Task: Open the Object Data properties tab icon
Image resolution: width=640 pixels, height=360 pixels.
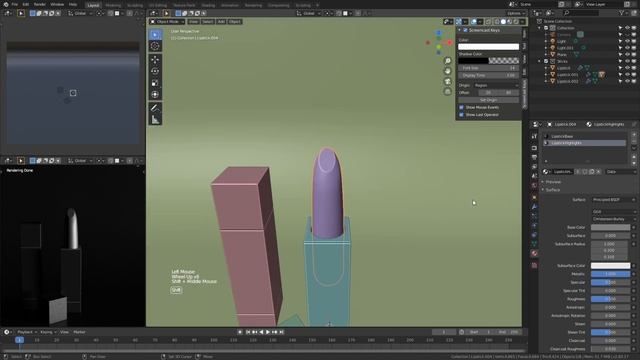Action: [x=534, y=244]
